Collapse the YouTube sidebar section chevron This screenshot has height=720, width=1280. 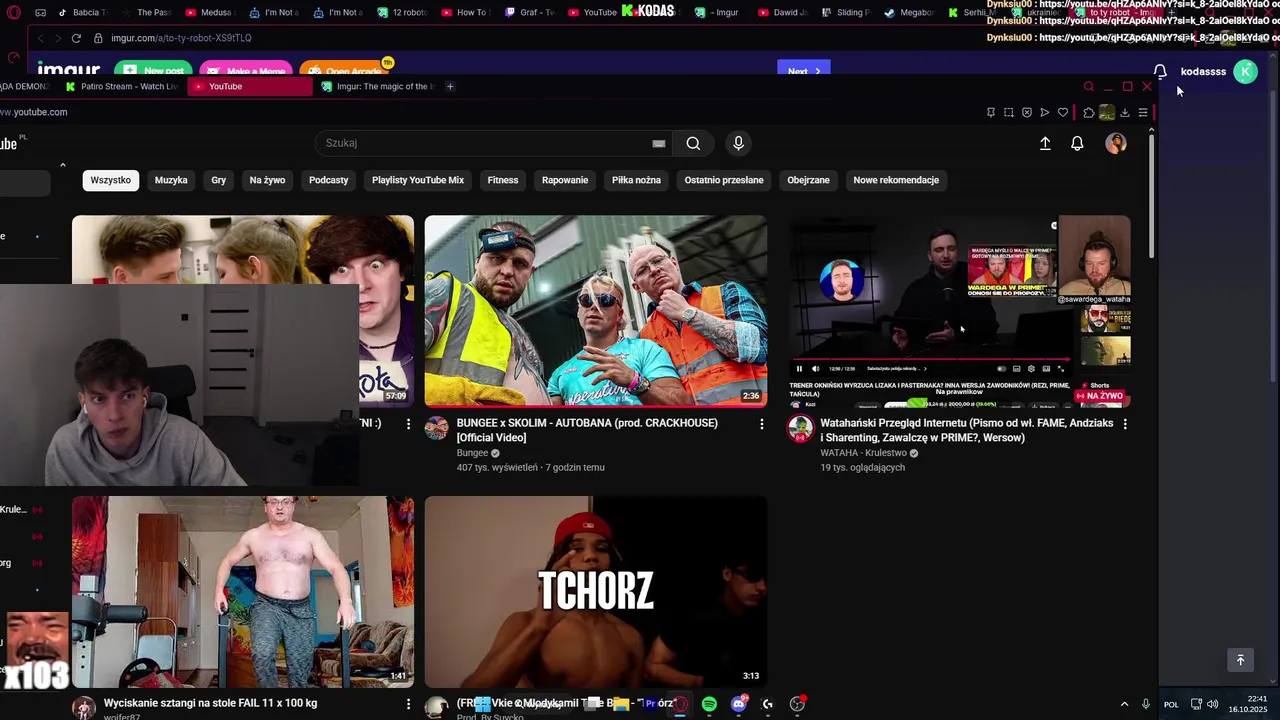pyautogui.click(x=62, y=165)
